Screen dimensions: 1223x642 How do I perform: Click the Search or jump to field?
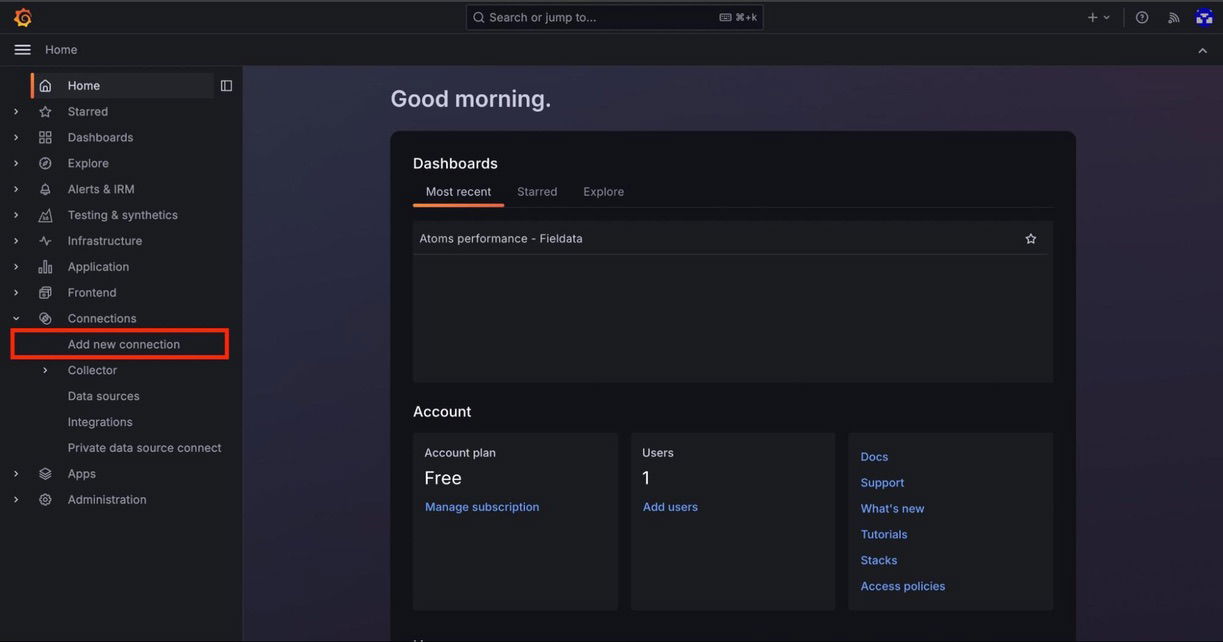pos(614,17)
